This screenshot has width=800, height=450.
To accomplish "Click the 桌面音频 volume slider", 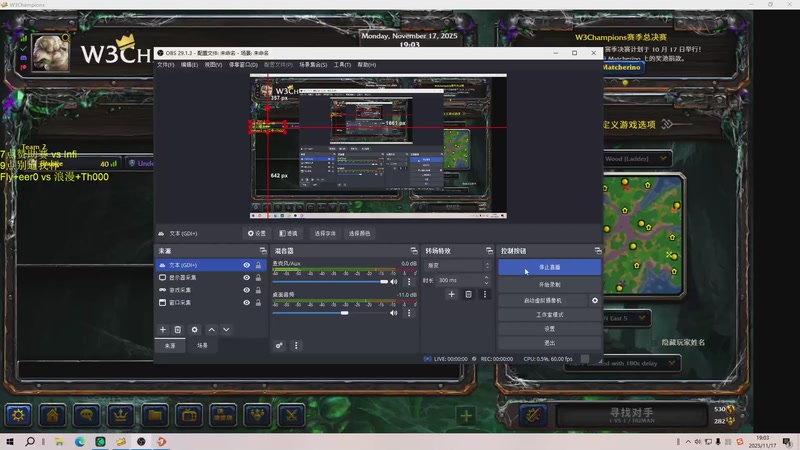I will point(331,313).
